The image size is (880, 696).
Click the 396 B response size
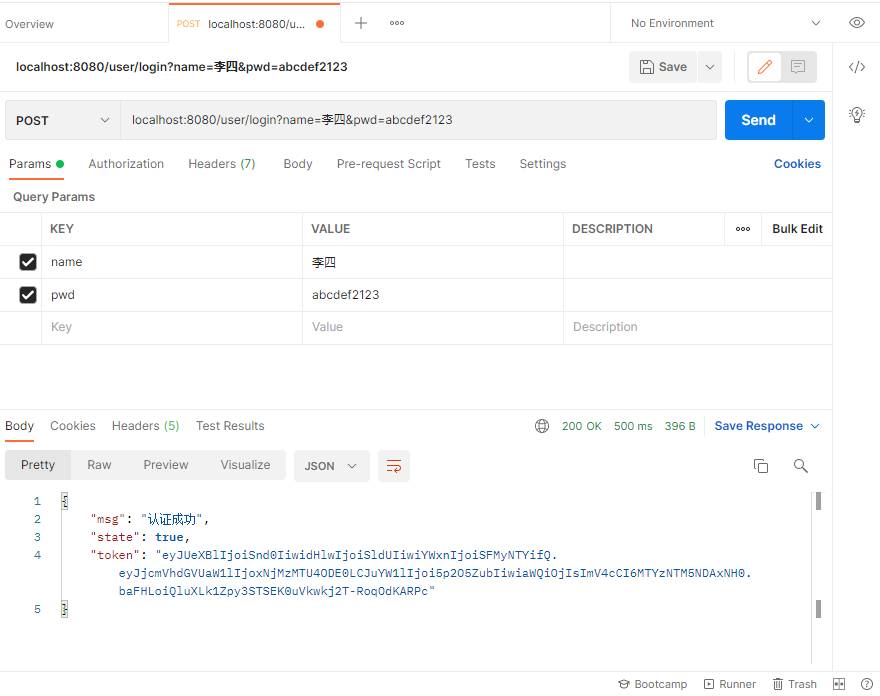coord(680,426)
